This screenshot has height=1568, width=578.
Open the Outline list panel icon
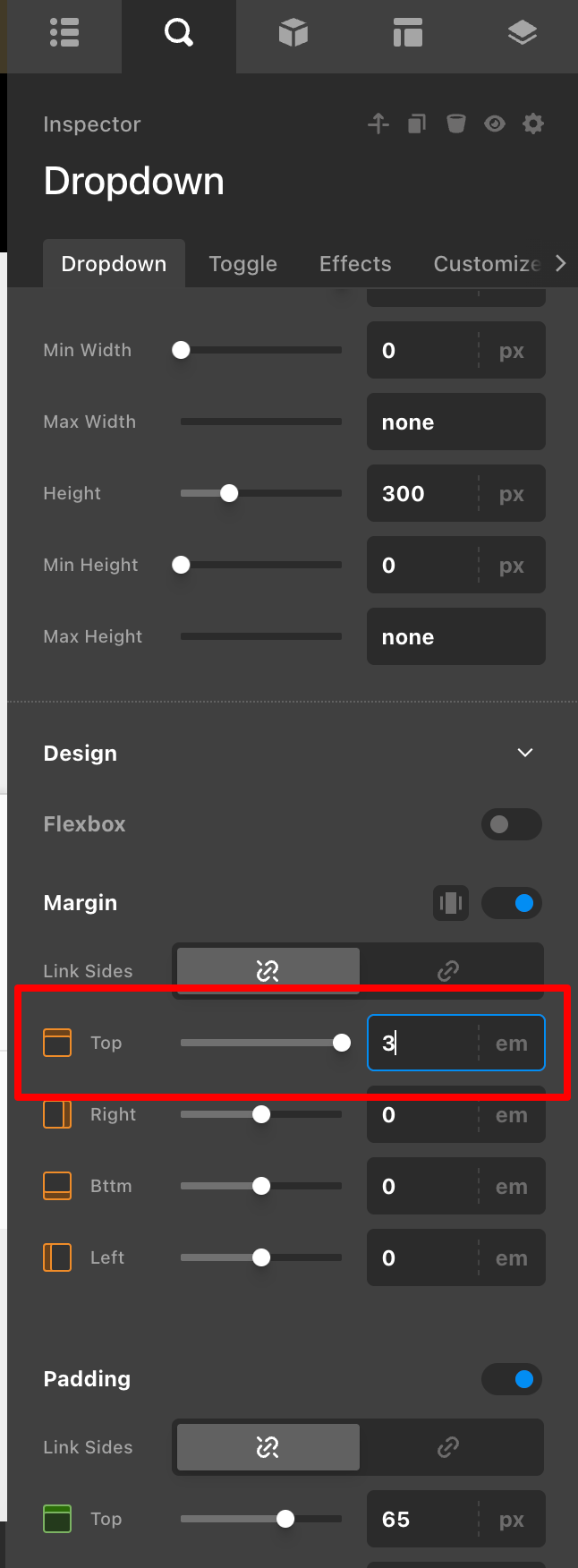64,33
